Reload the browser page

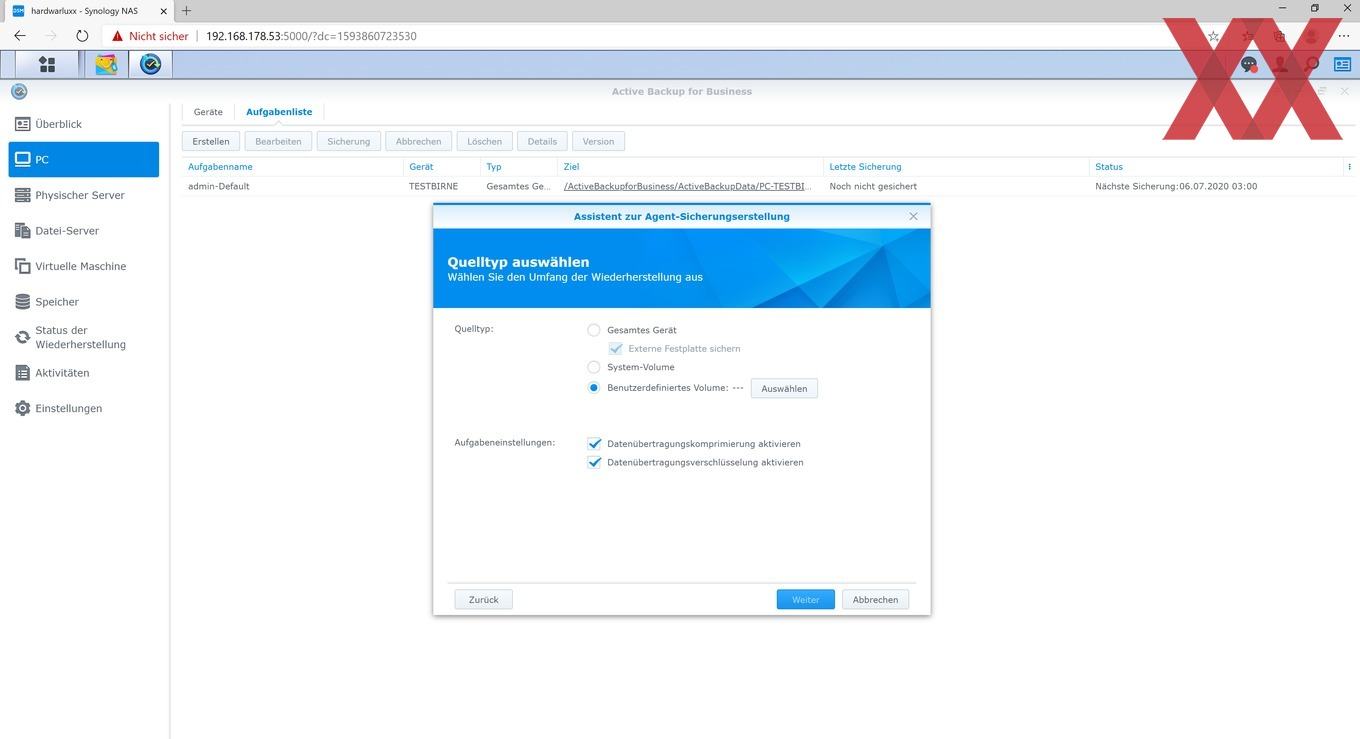[82, 36]
